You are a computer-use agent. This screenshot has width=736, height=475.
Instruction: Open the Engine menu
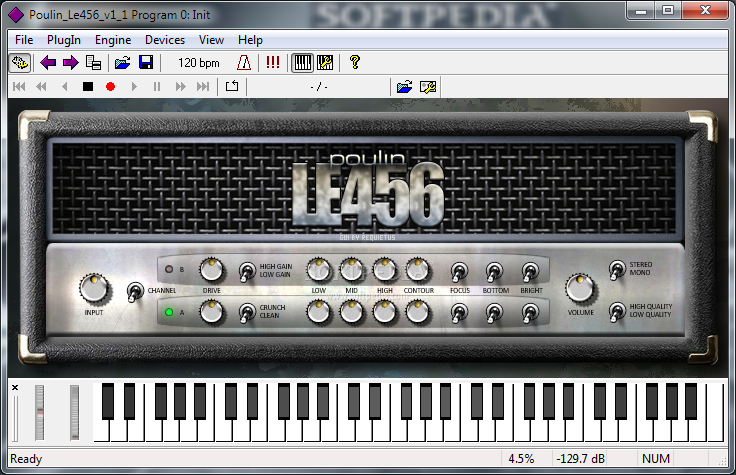[x=113, y=40]
